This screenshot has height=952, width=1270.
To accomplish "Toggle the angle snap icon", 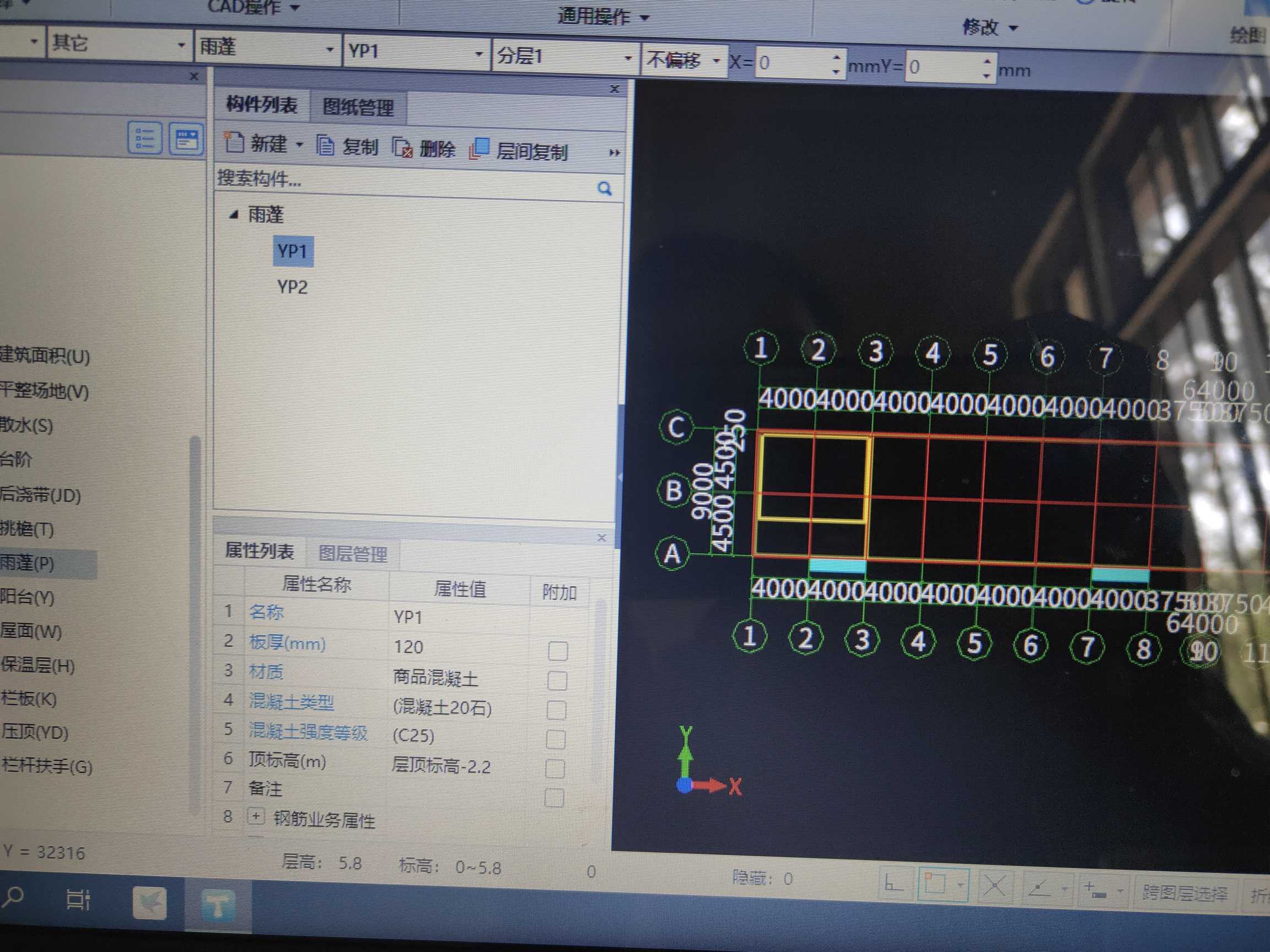I will (1039, 889).
